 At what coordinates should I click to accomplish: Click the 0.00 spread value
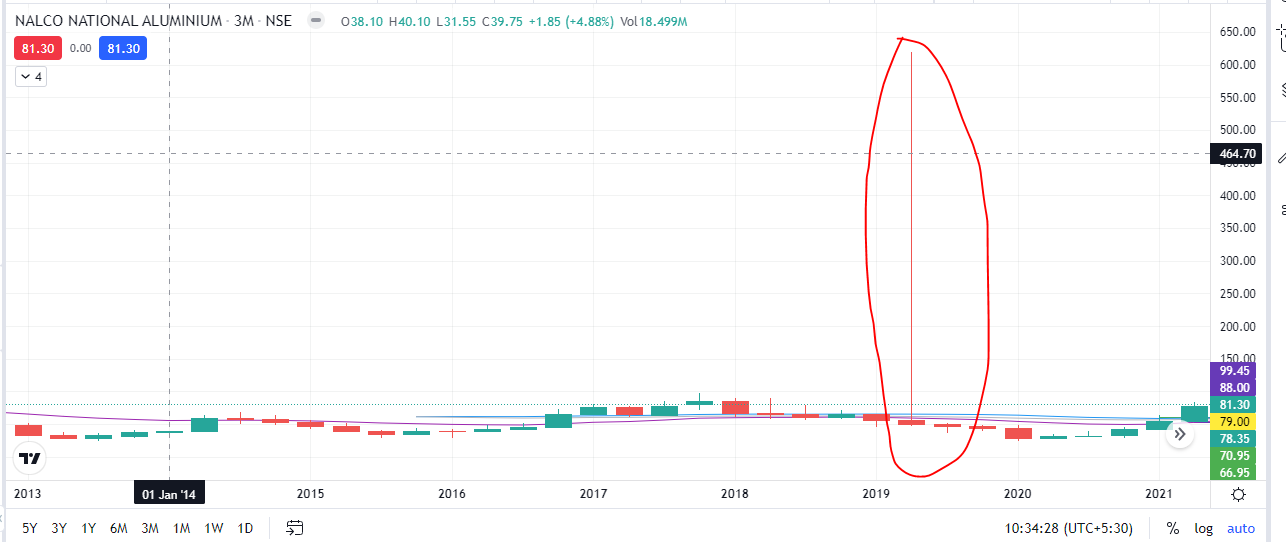(x=80, y=47)
